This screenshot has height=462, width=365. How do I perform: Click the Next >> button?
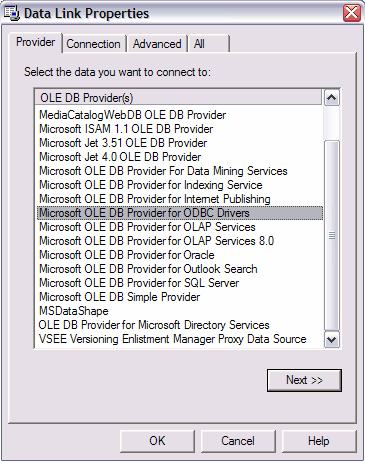click(x=304, y=380)
